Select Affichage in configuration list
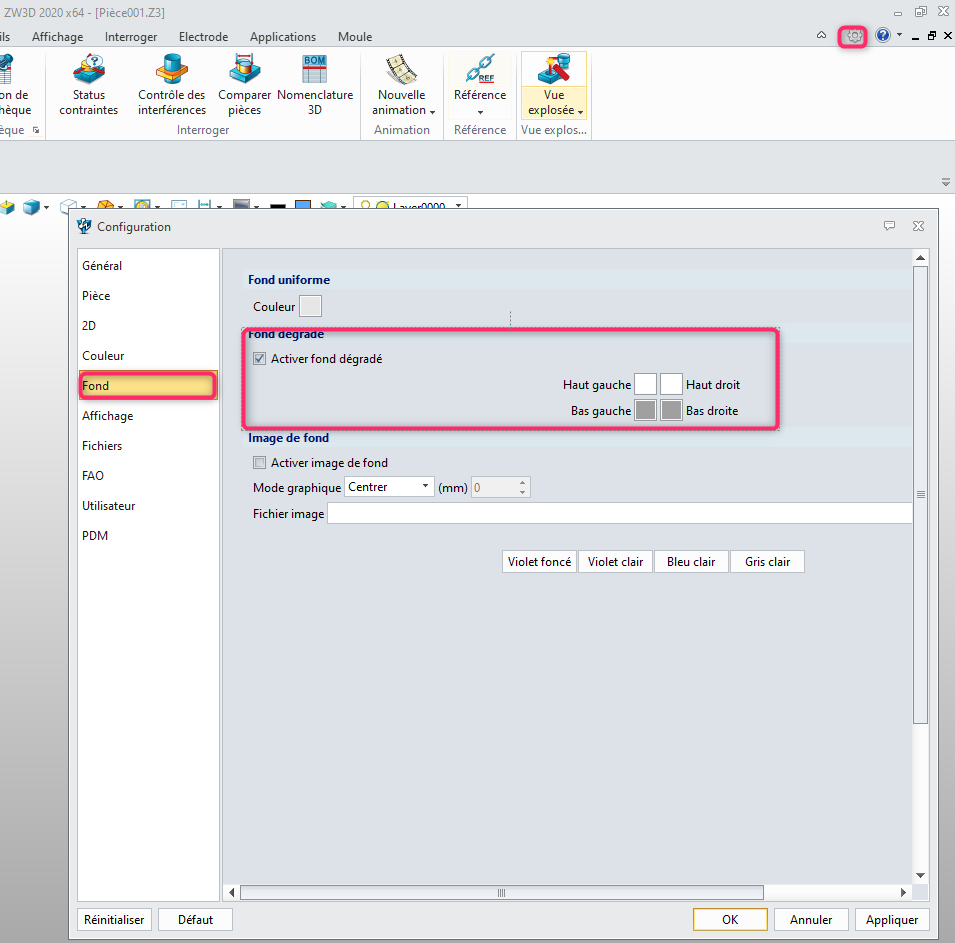The height and width of the screenshot is (943, 955). tap(148, 415)
